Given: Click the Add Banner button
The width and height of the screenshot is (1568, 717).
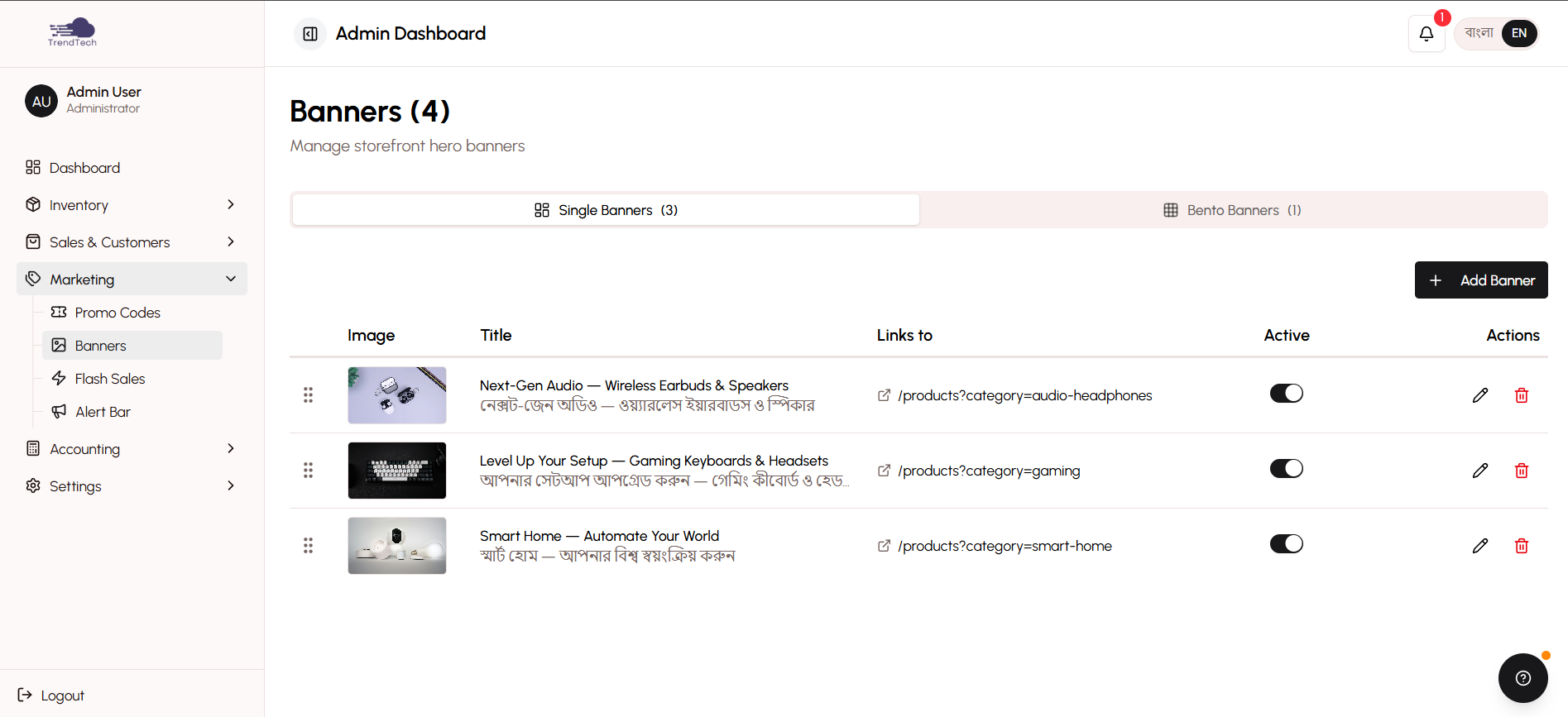Looking at the screenshot, I should (x=1480, y=280).
